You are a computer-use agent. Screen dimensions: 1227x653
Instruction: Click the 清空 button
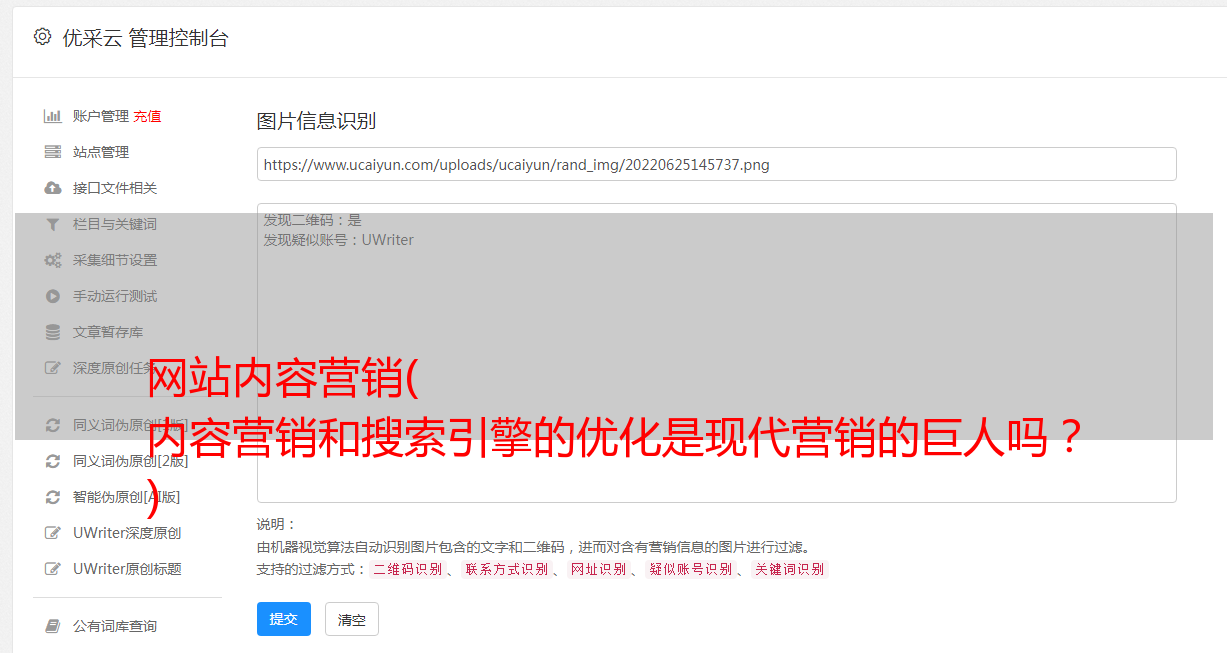pos(352,620)
